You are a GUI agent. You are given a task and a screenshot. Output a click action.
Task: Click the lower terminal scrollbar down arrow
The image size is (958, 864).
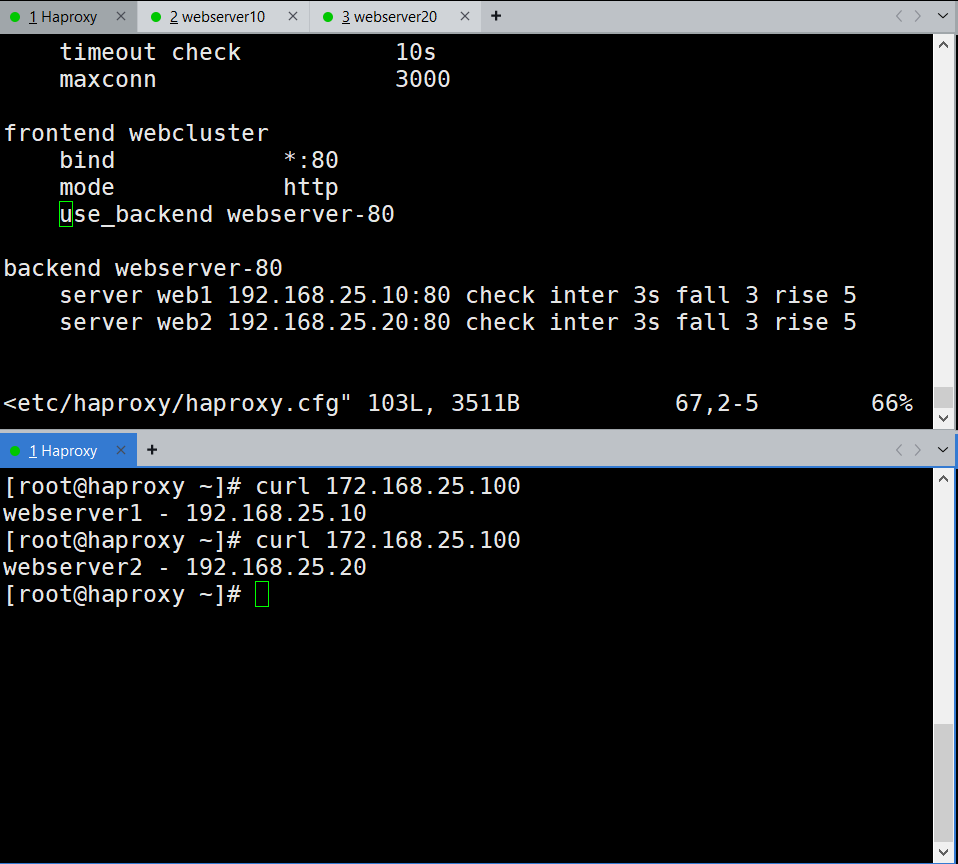click(x=943, y=852)
